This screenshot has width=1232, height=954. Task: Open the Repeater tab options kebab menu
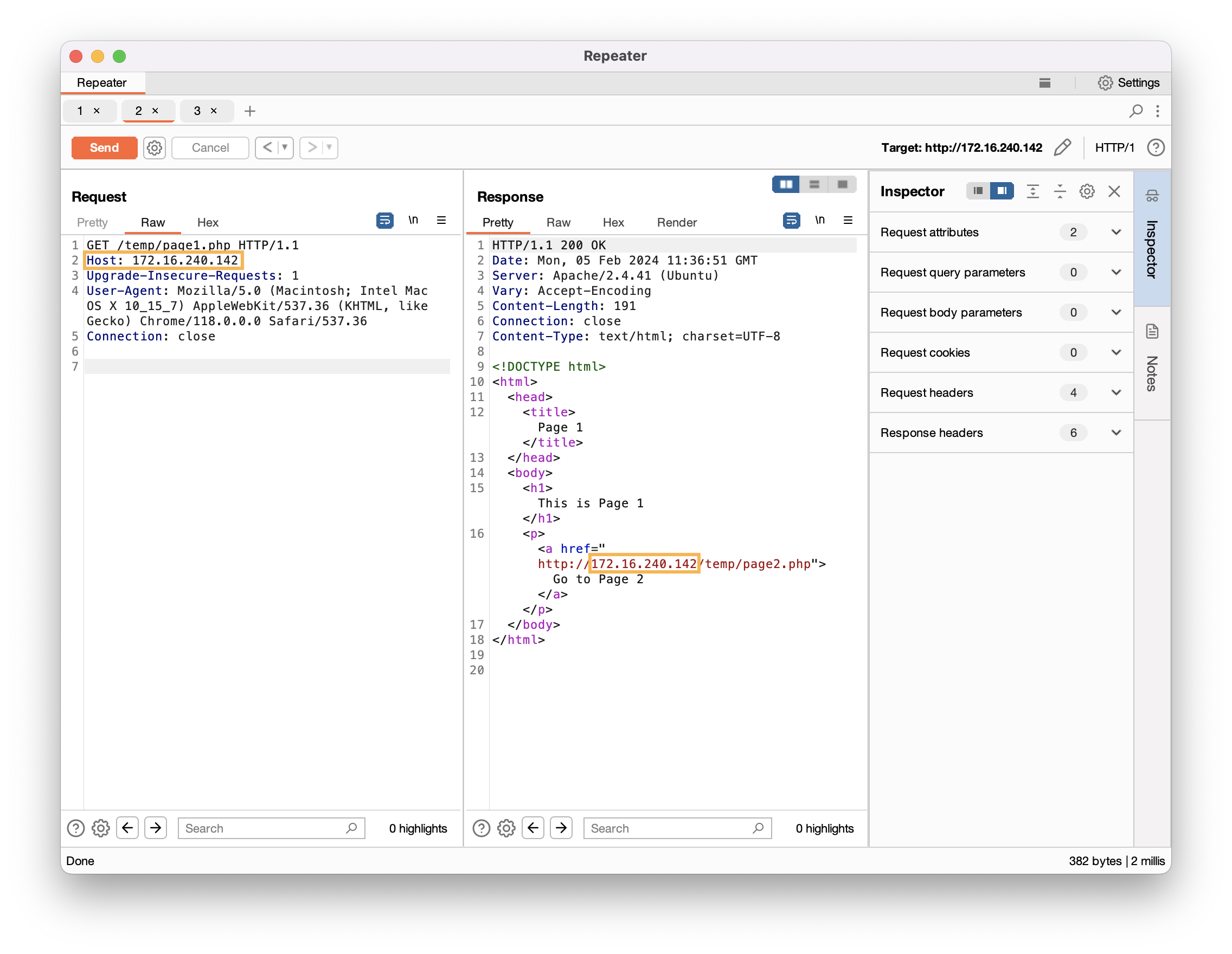(x=1158, y=111)
